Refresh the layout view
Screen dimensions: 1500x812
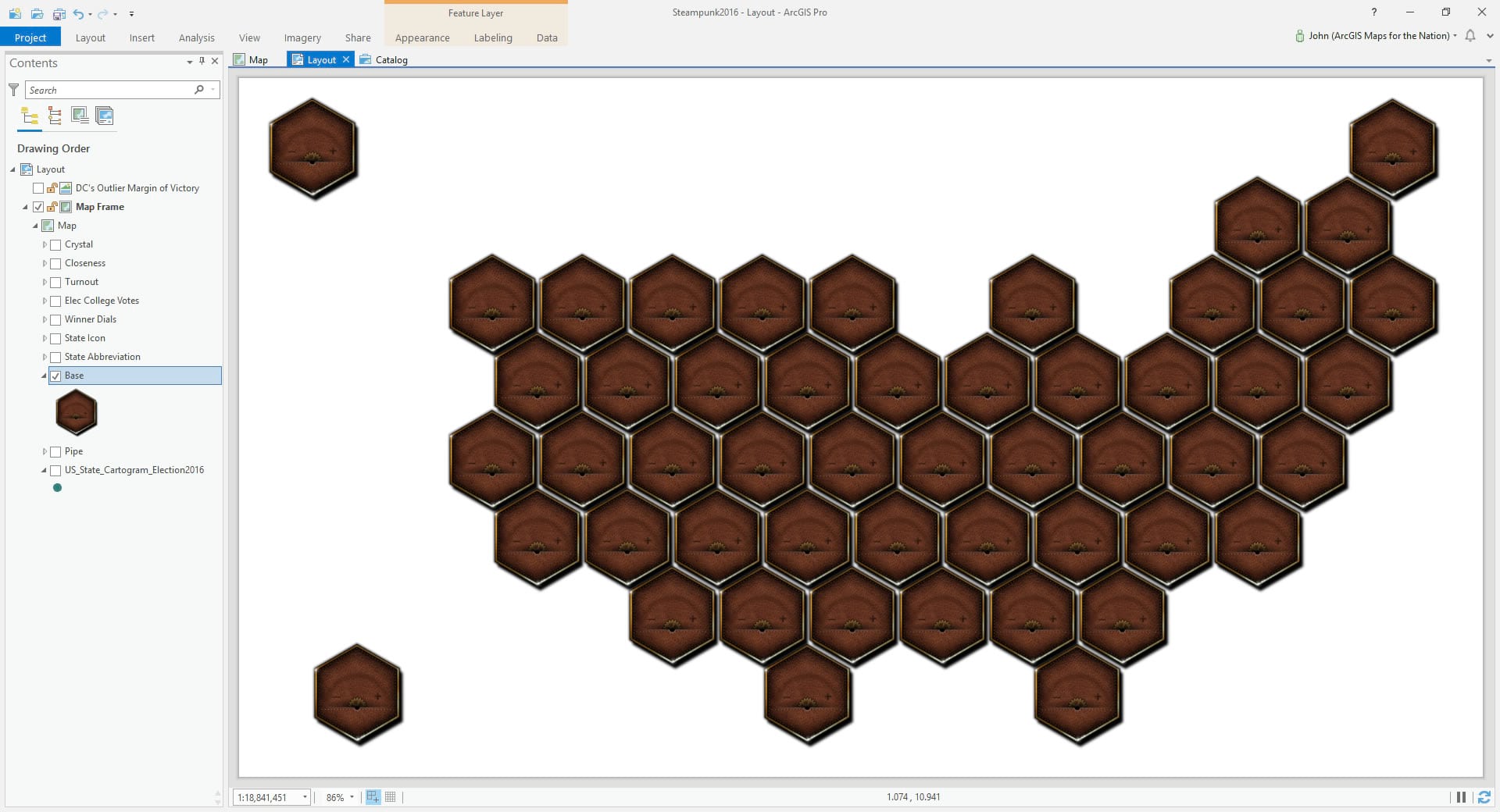(x=1484, y=797)
